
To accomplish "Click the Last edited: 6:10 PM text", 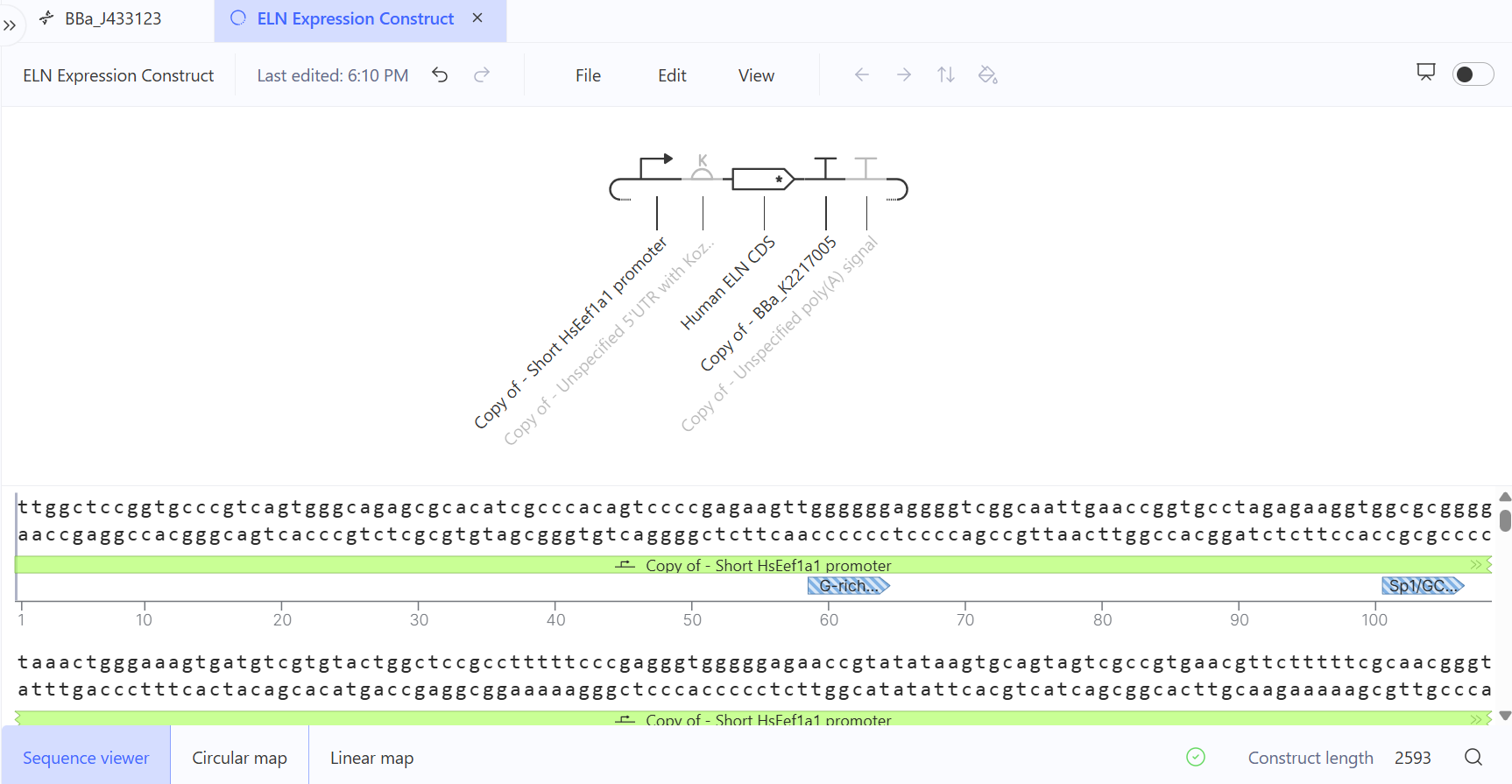I will point(333,75).
